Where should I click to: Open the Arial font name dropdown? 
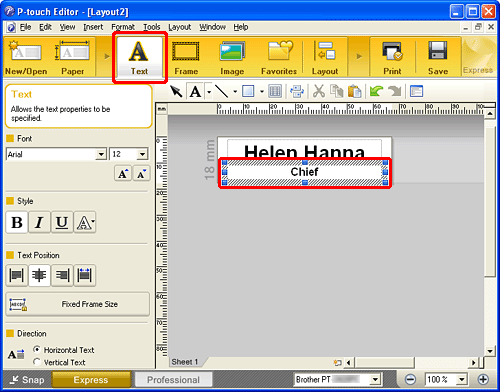101,154
